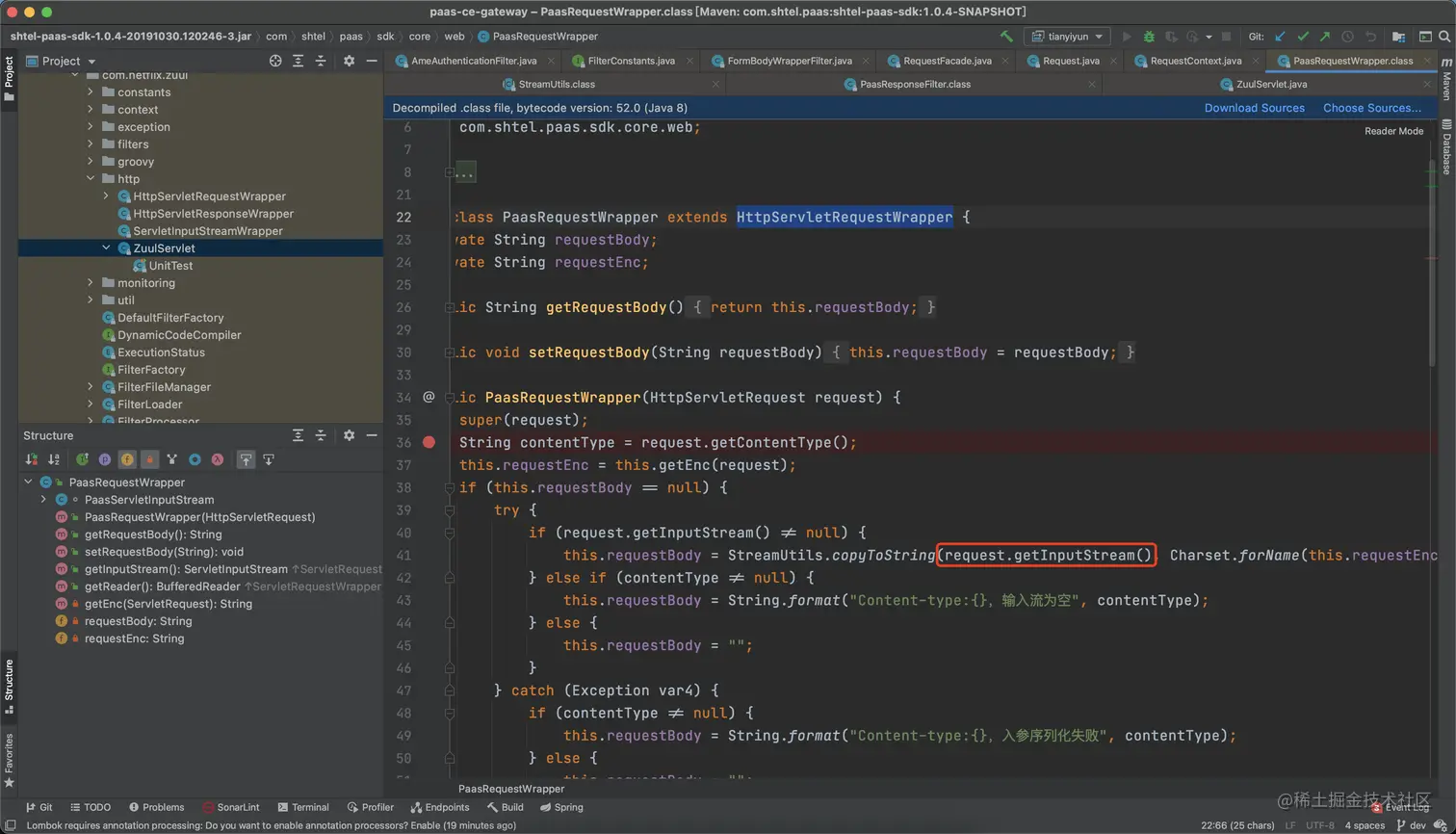This screenshot has width=1456, height=834.
Task: Push changes with Git push arrow
Action: [1325, 37]
